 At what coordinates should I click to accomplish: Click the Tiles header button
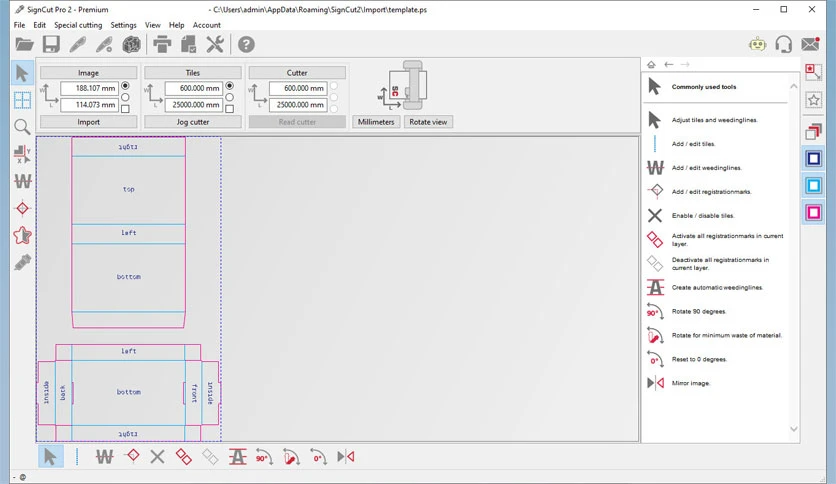(x=192, y=72)
